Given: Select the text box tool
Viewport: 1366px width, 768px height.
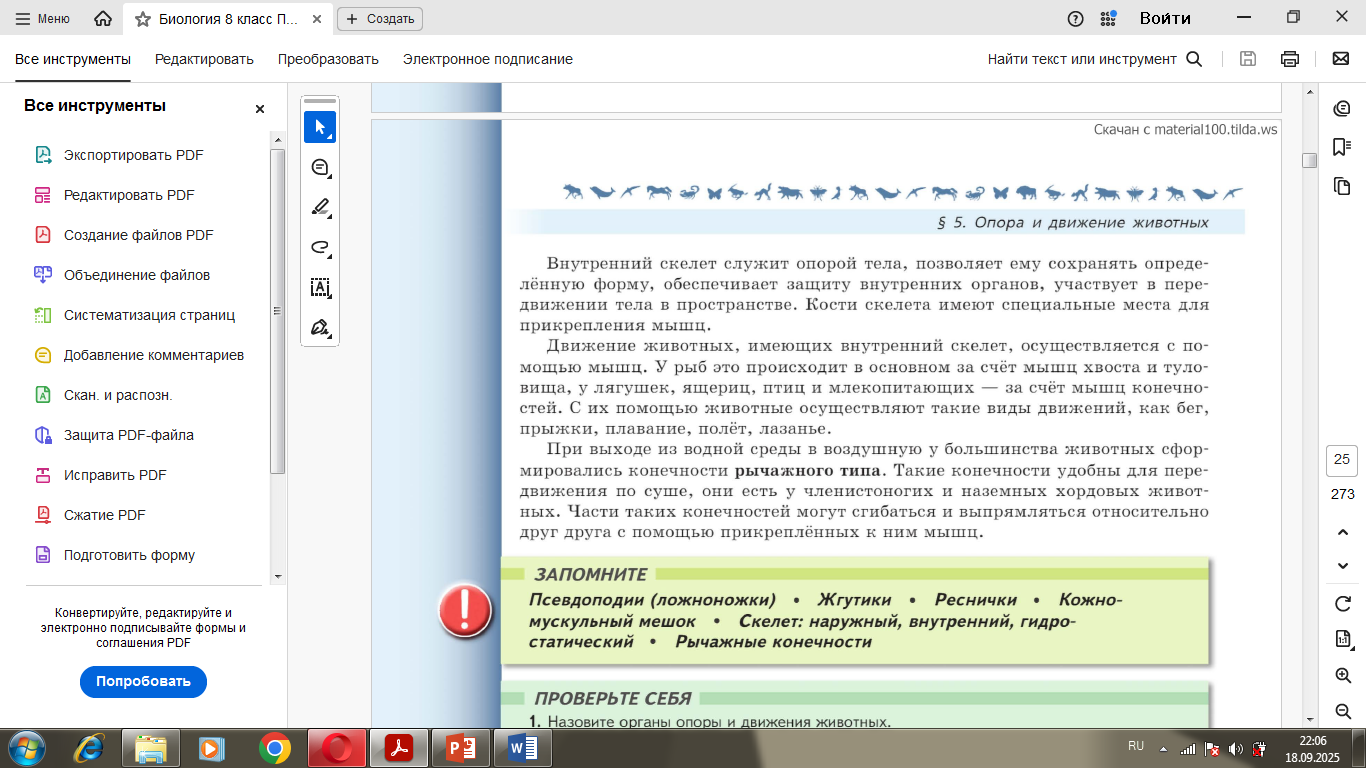Looking at the screenshot, I should pos(319,288).
